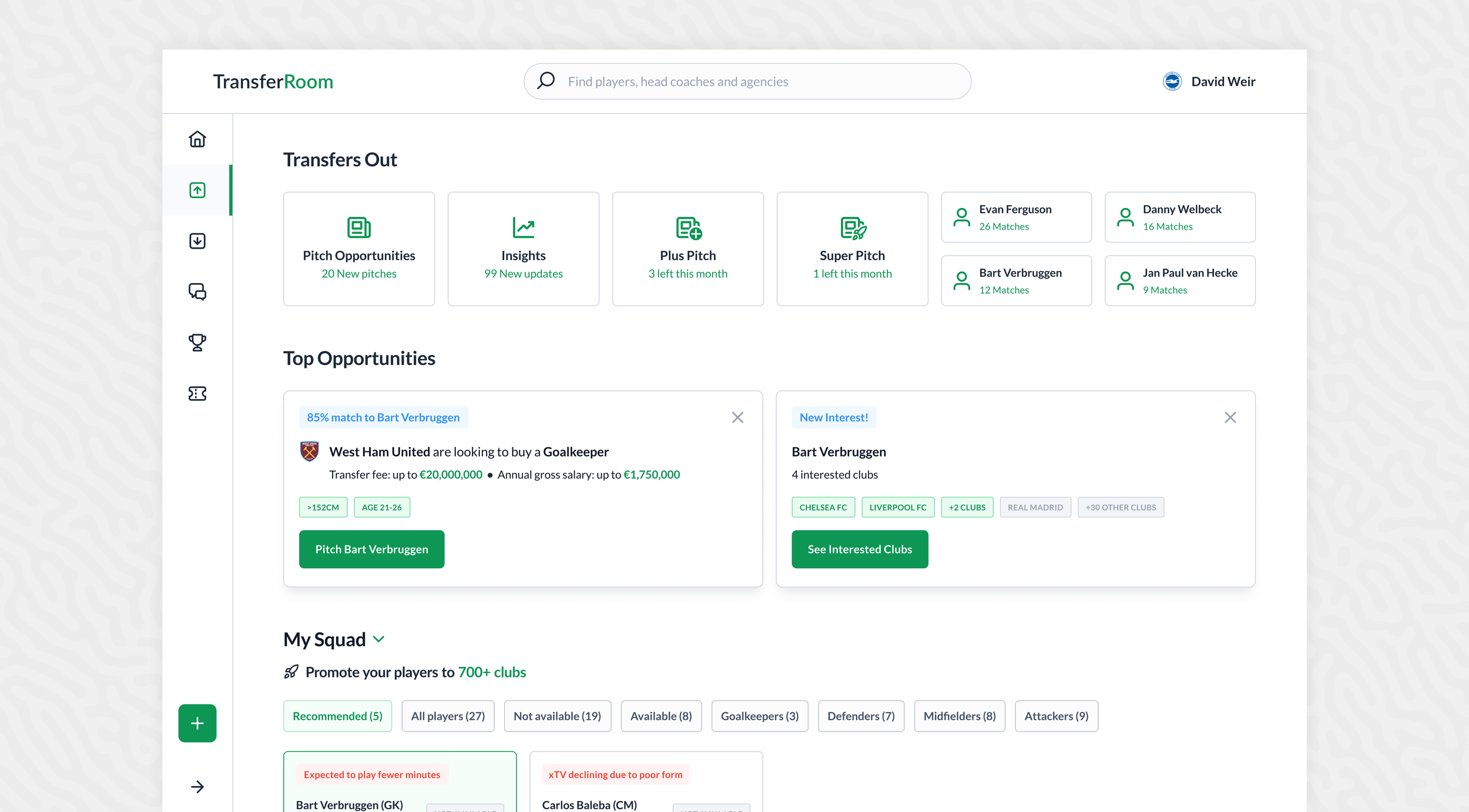The image size is (1469, 812).
Task: Click the green plus button in sidebar
Action: (197, 723)
